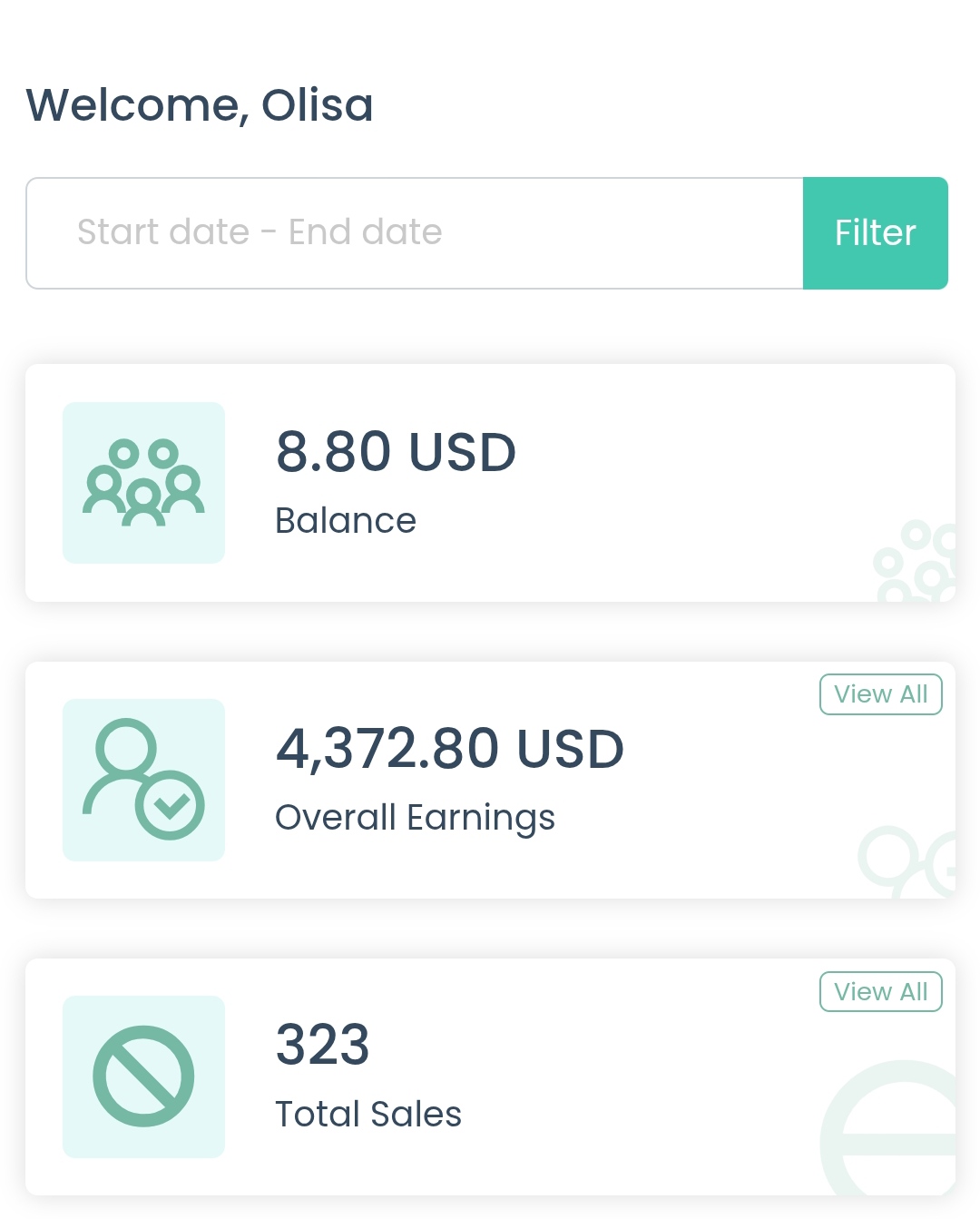Click the 8.80 USD balance amount
Image resolution: width=980 pixels, height=1219 pixels.
click(x=396, y=452)
